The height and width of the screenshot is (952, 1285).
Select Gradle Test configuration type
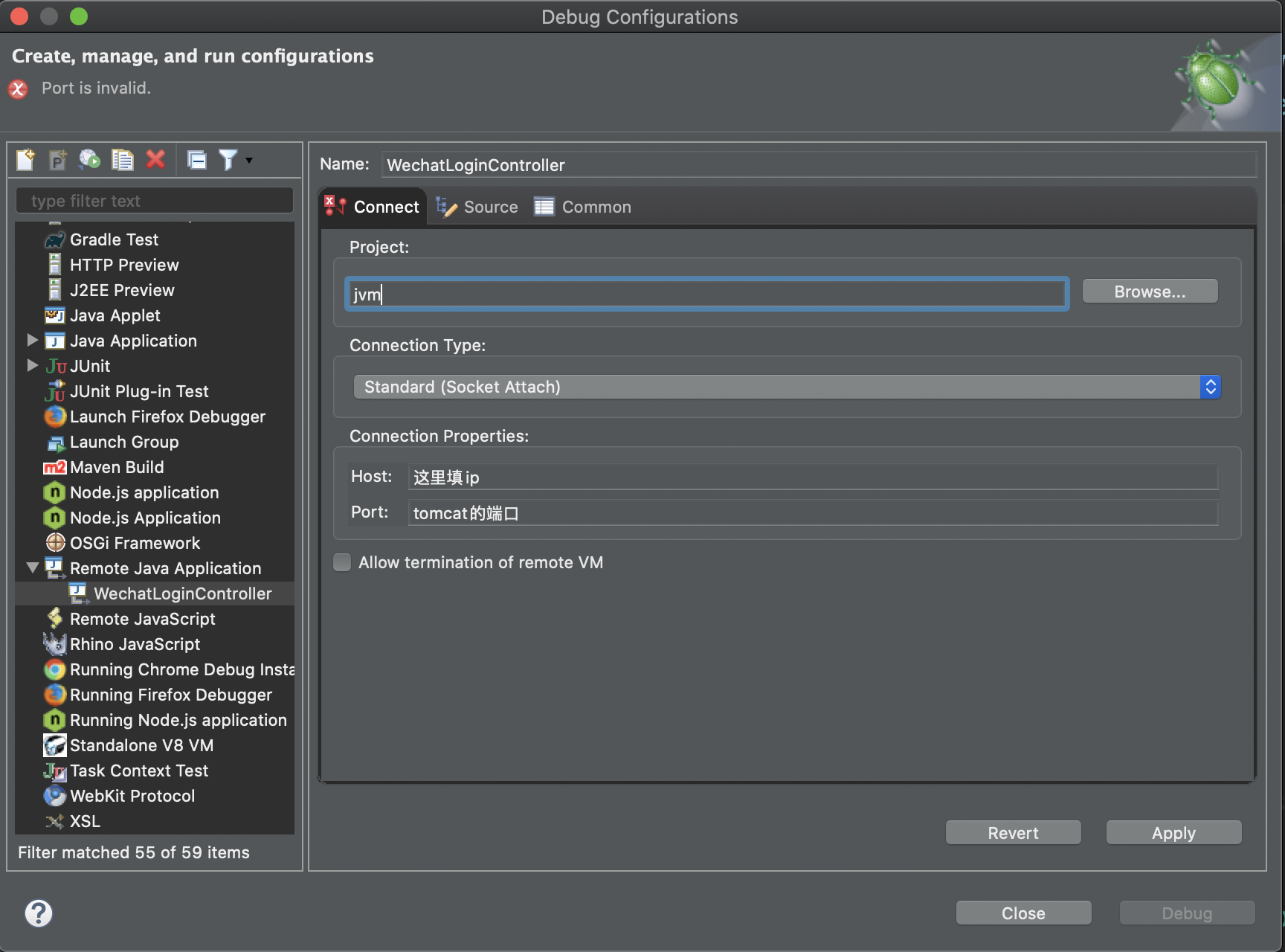(x=114, y=239)
